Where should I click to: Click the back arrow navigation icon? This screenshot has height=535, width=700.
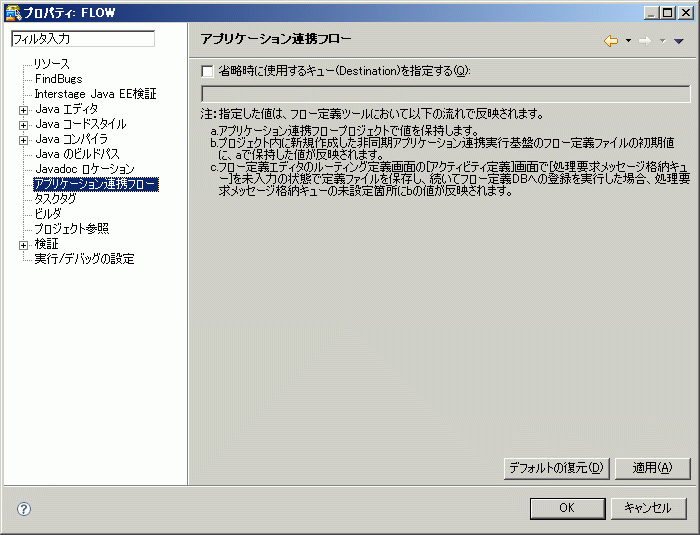click(x=611, y=41)
